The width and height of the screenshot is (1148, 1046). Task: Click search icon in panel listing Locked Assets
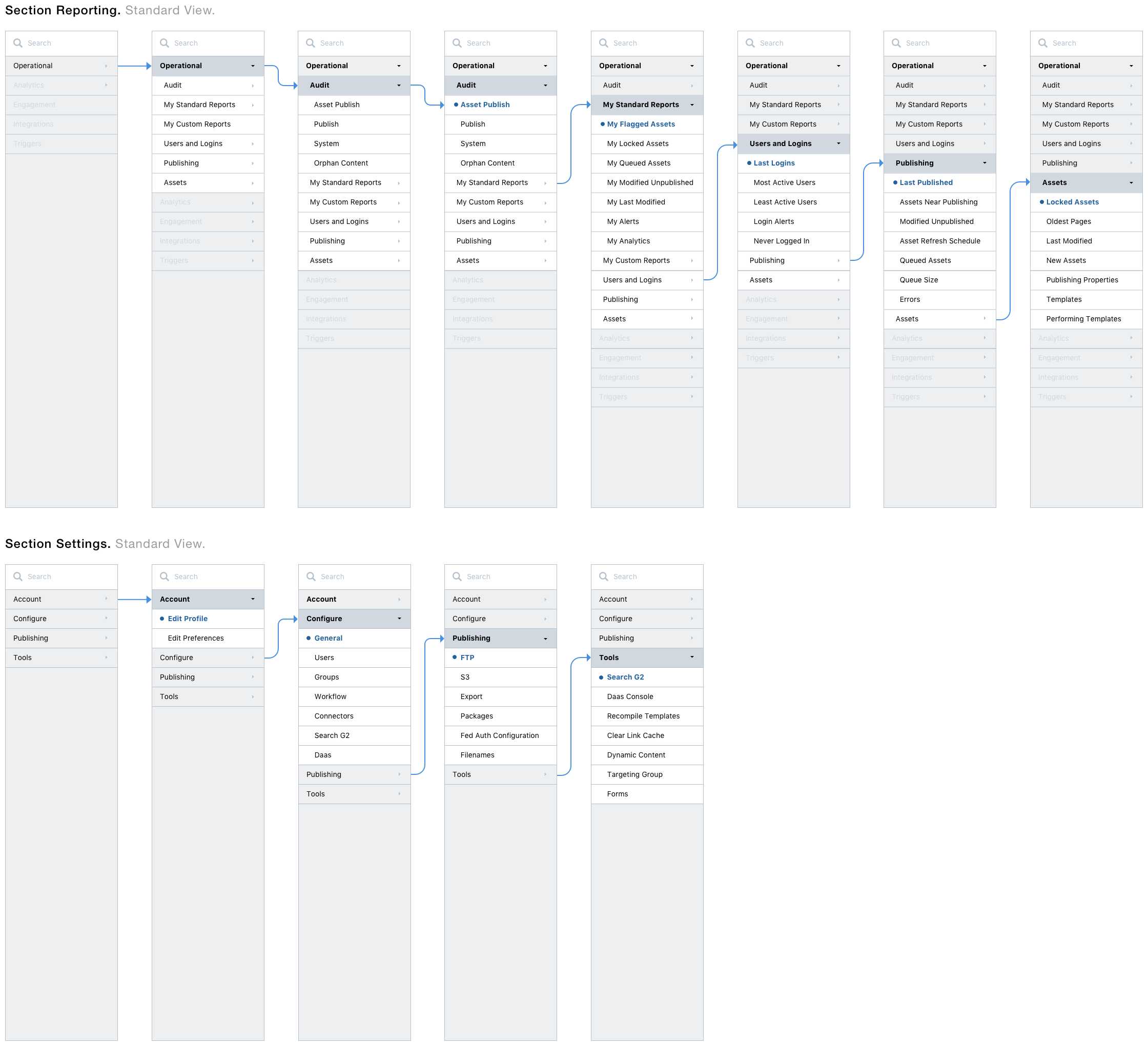click(1042, 43)
